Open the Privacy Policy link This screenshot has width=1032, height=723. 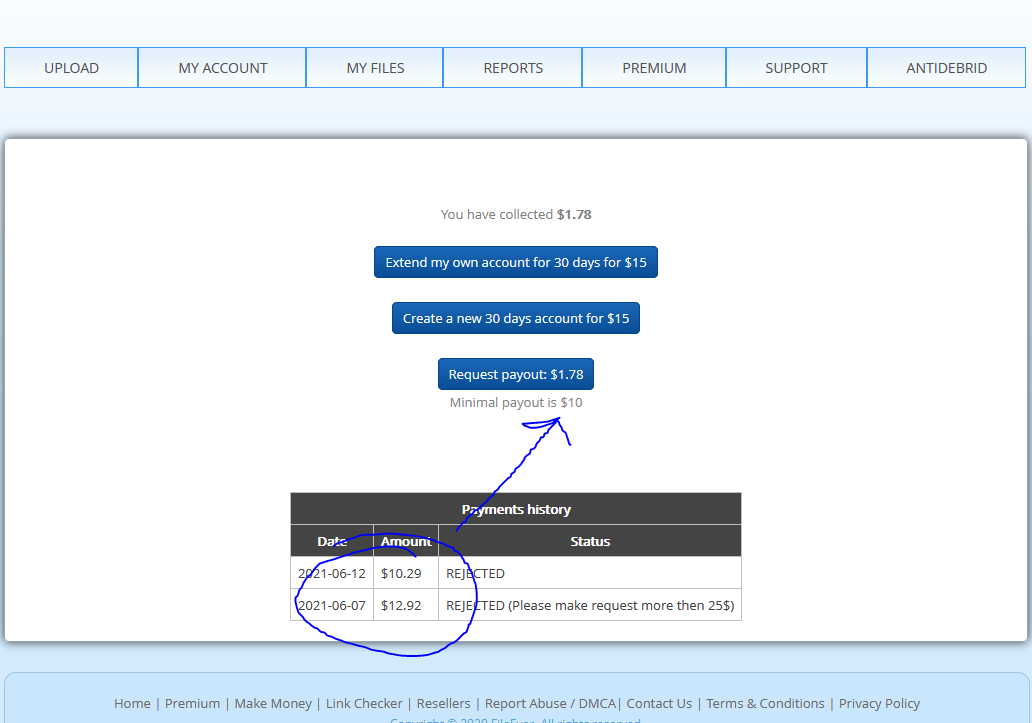pyautogui.click(x=879, y=703)
